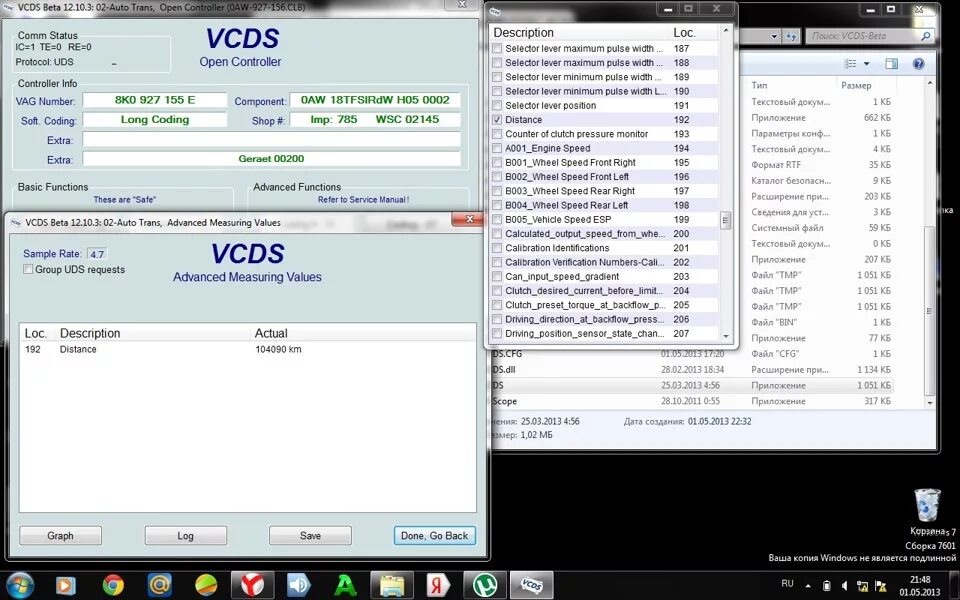Click the Explorer search magnifier icon
The image size is (960, 600).
click(x=926, y=36)
